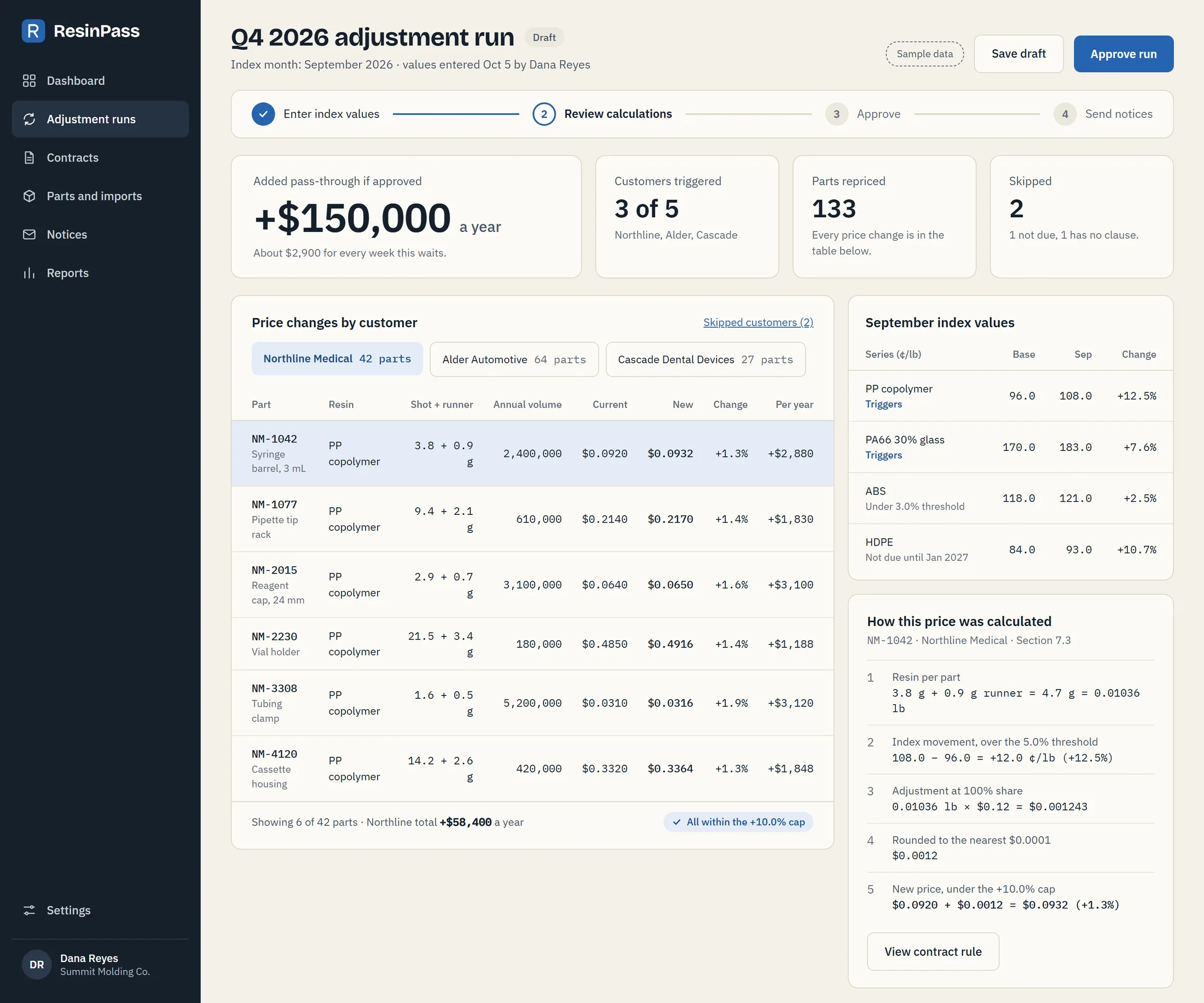Viewport: 1204px width, 1003px height.
Task: Click the Annual volume column header
Action: (x=528, y=404)
